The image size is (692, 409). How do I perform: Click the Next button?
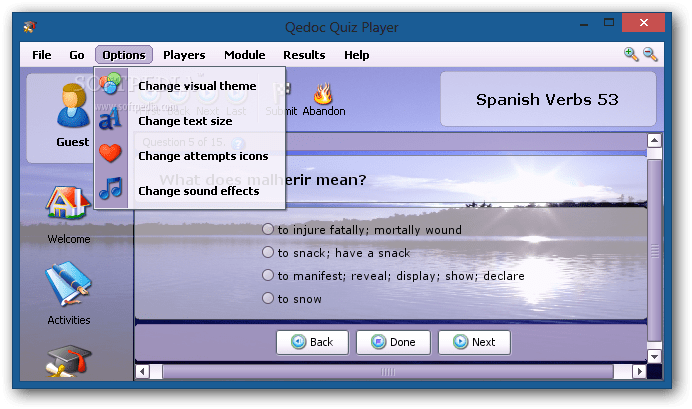click(474, 342)
